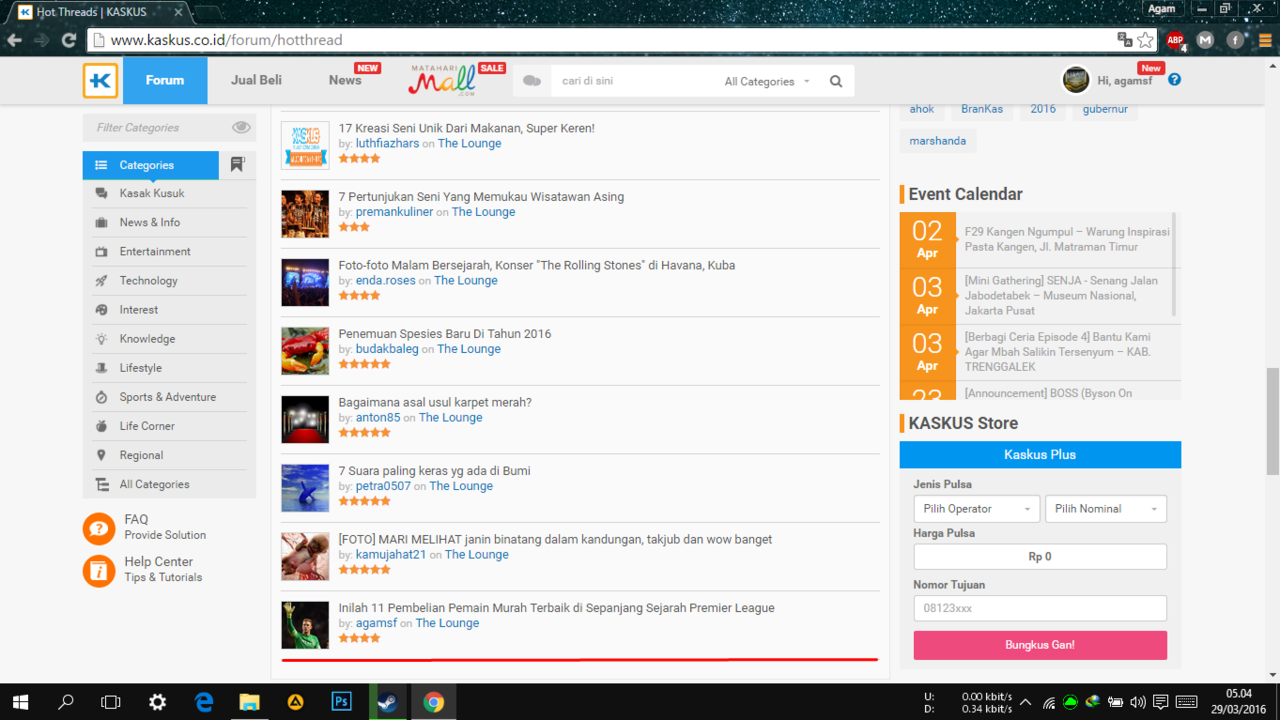Open Photoshop from the taskbar
Viewport: 1280px width, 720px height.
341,702
